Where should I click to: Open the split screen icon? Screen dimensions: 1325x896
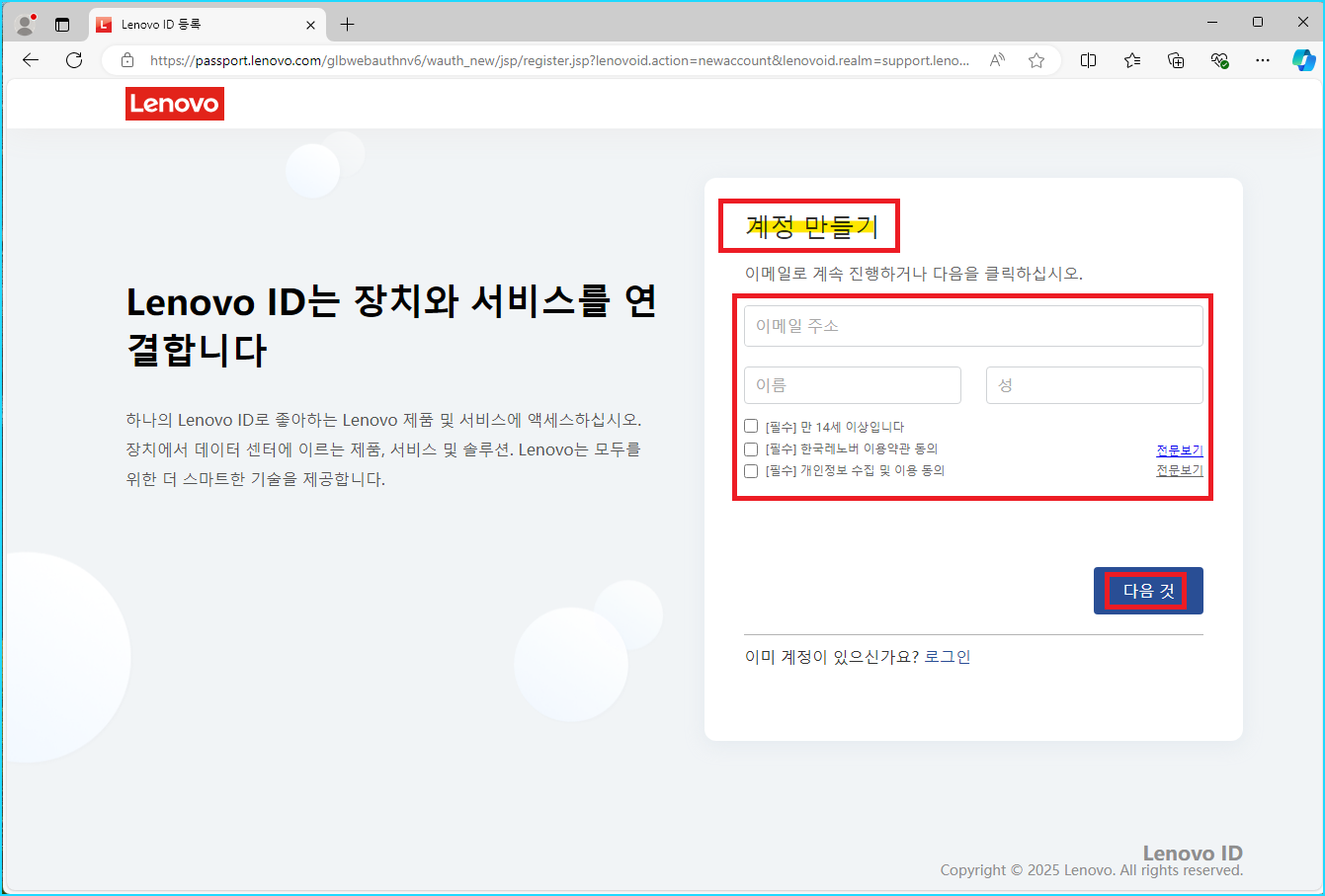coord(1089,60)
